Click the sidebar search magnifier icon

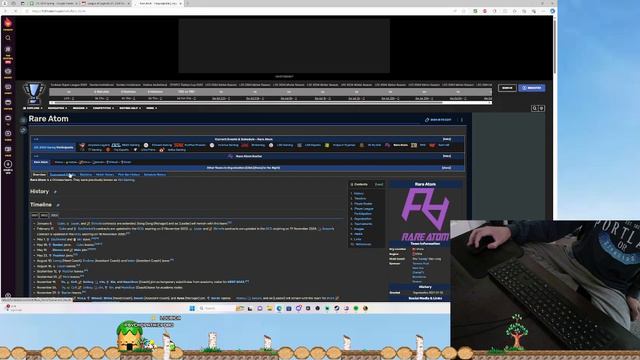(8, 38)
